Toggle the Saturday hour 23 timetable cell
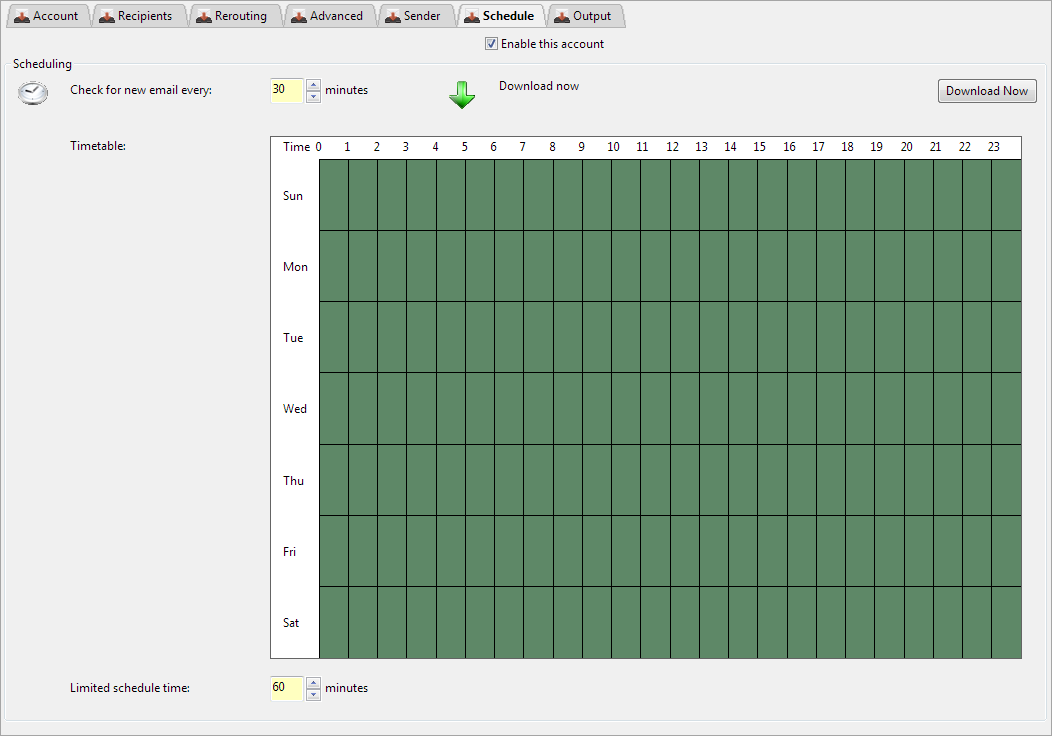This screenshot has width=1052, height=736. [1006, 622]
